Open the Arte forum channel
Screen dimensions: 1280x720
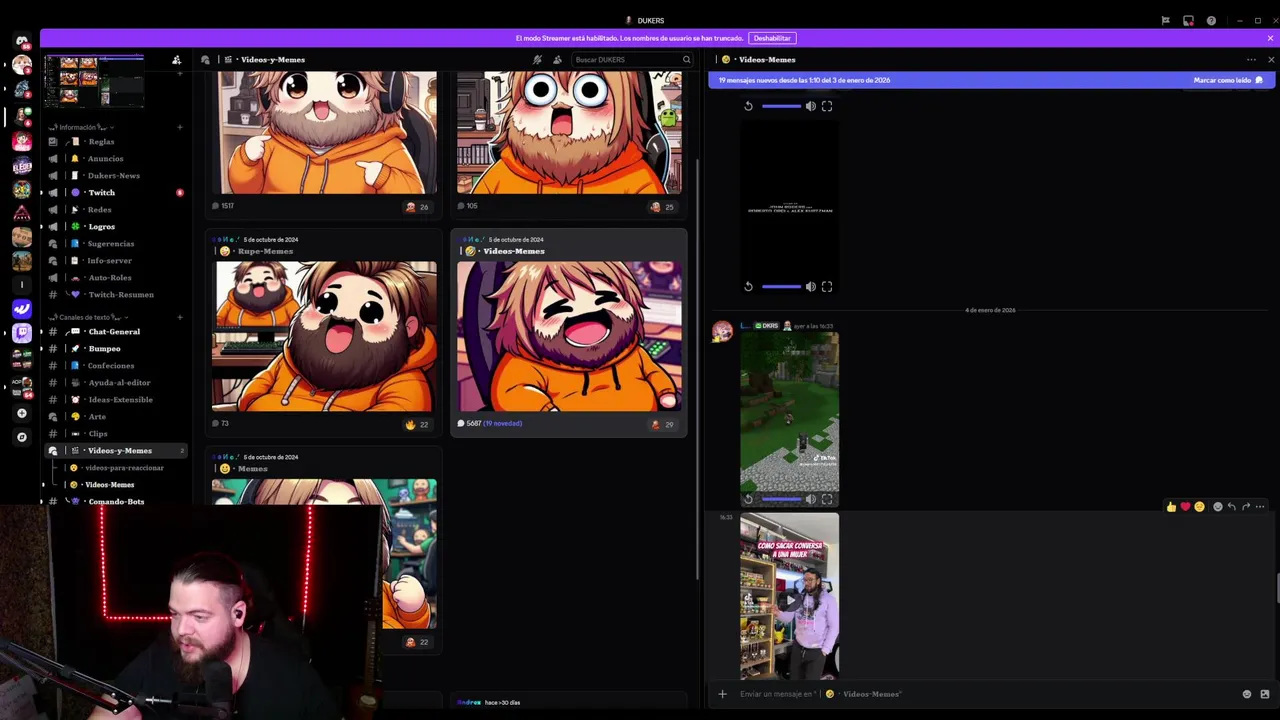pos(97,416)
